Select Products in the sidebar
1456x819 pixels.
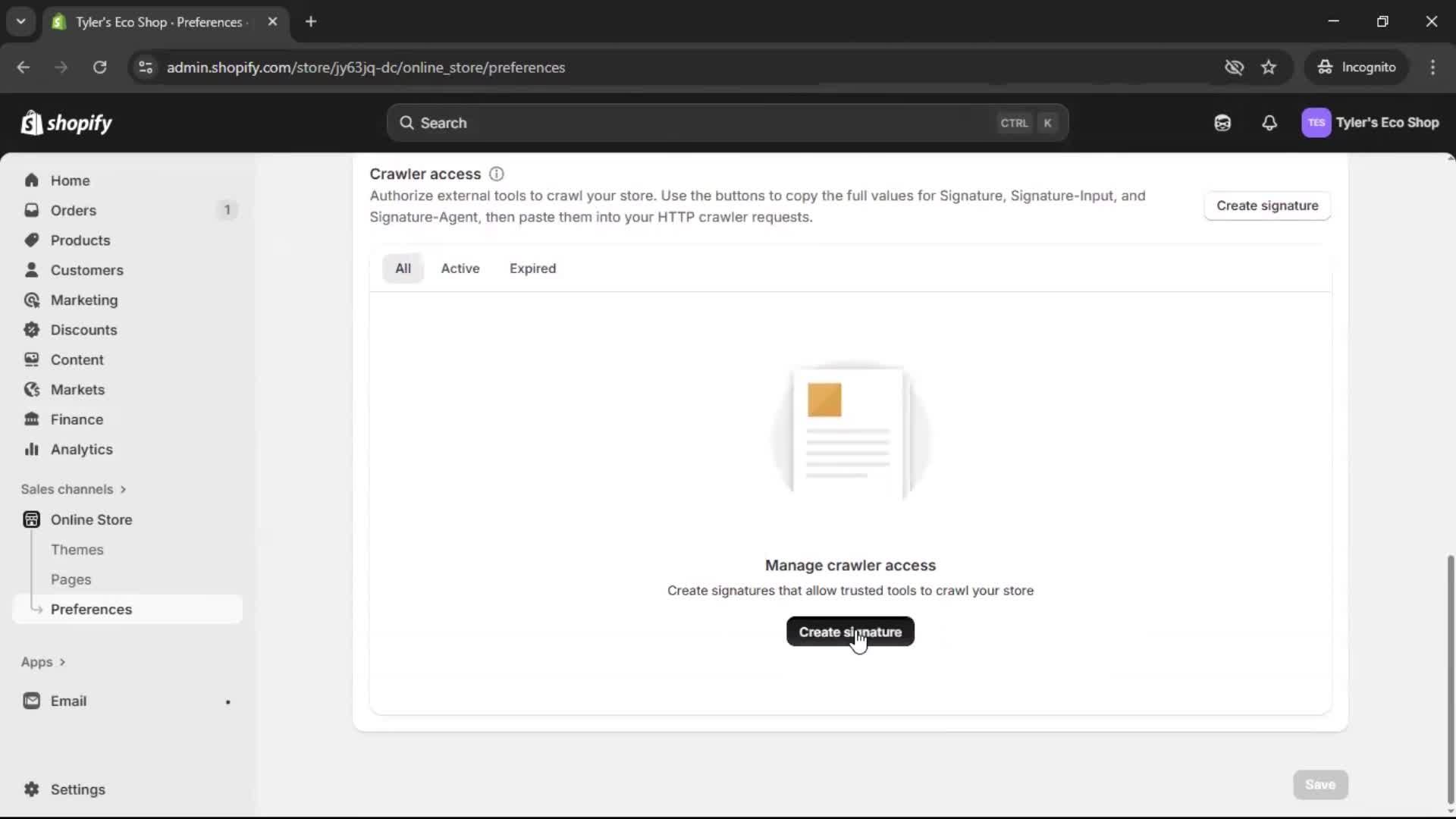(80, 240)
